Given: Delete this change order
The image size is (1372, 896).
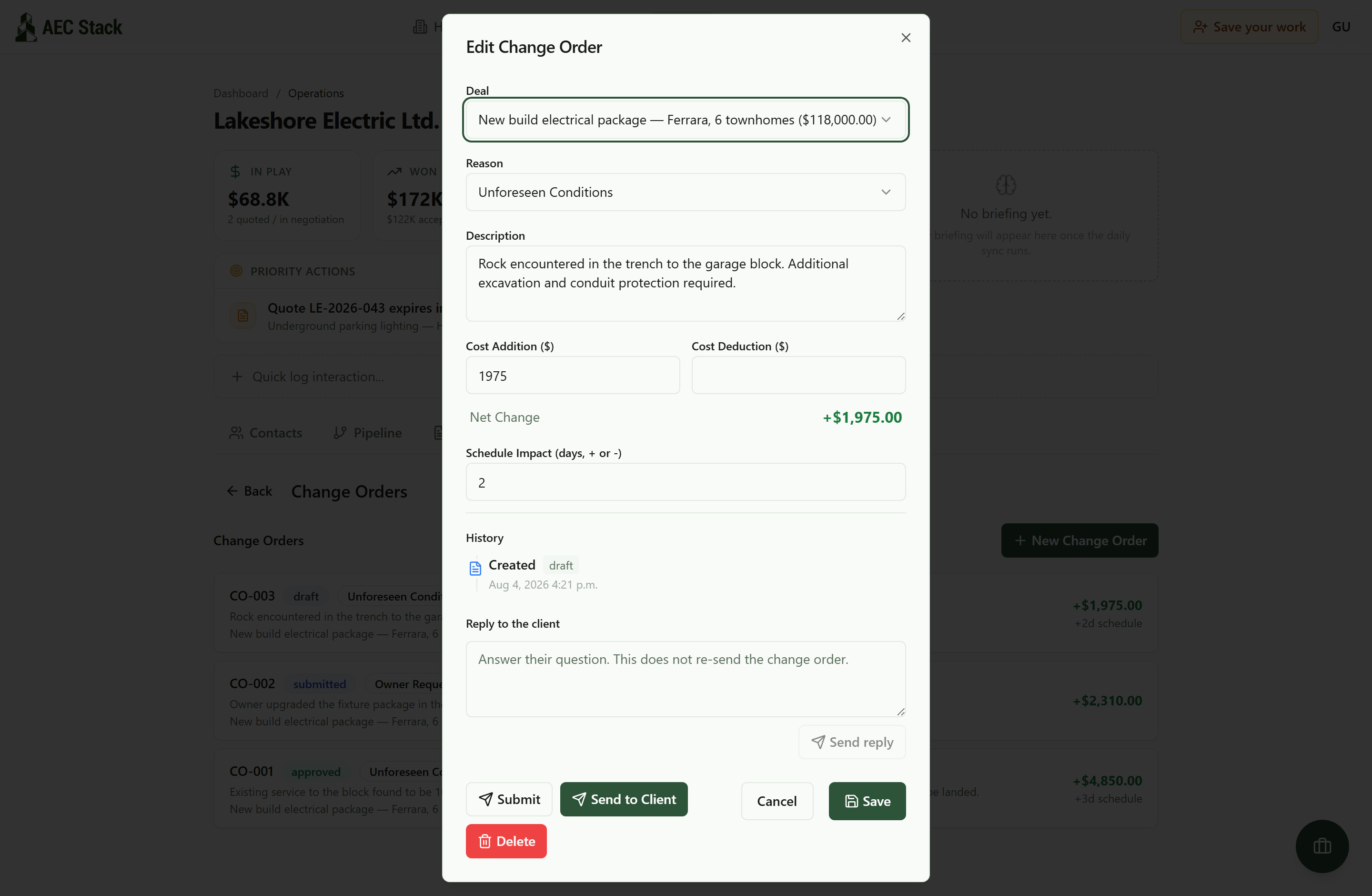Looking at the screenshot, I should pos(505,841).
